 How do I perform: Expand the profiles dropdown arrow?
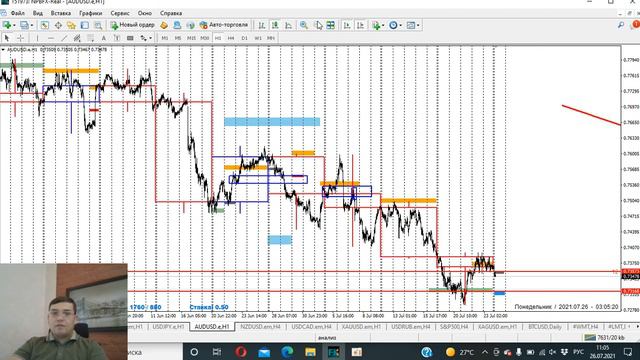(x=31, y=25)
